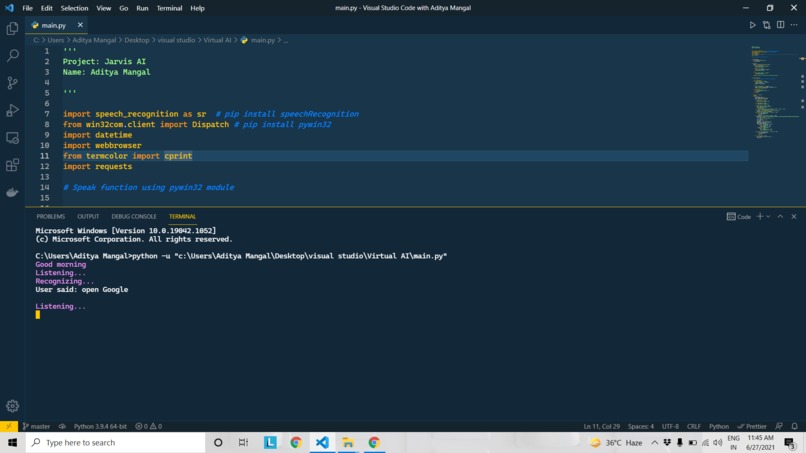This screenshot has height=453, width=806.
Task: Open the View menu
Action: point(103,8)
